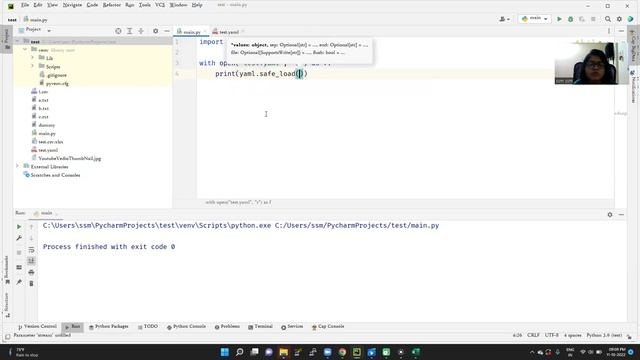
Task: Open Run panel settings gear
Action: [610, 214]
